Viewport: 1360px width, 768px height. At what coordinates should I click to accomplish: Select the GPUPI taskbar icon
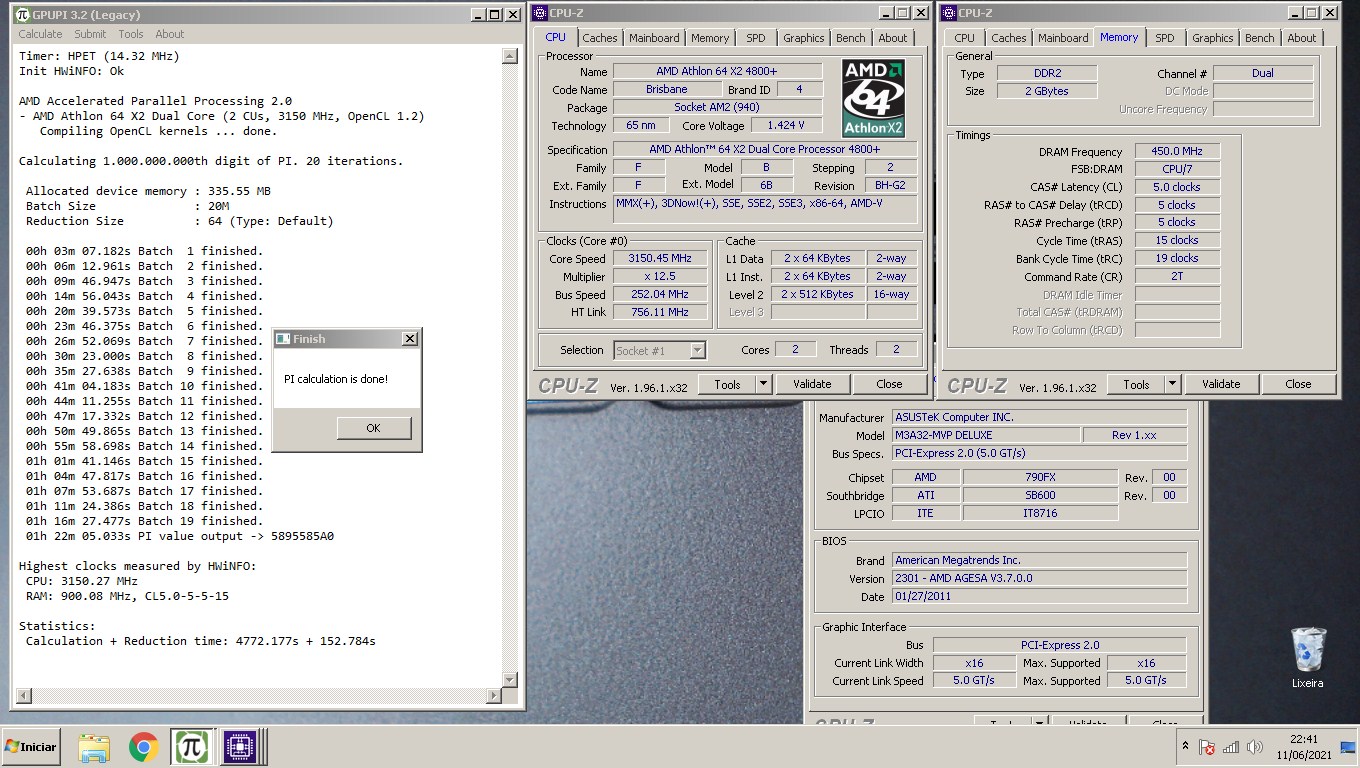(191, 747)
